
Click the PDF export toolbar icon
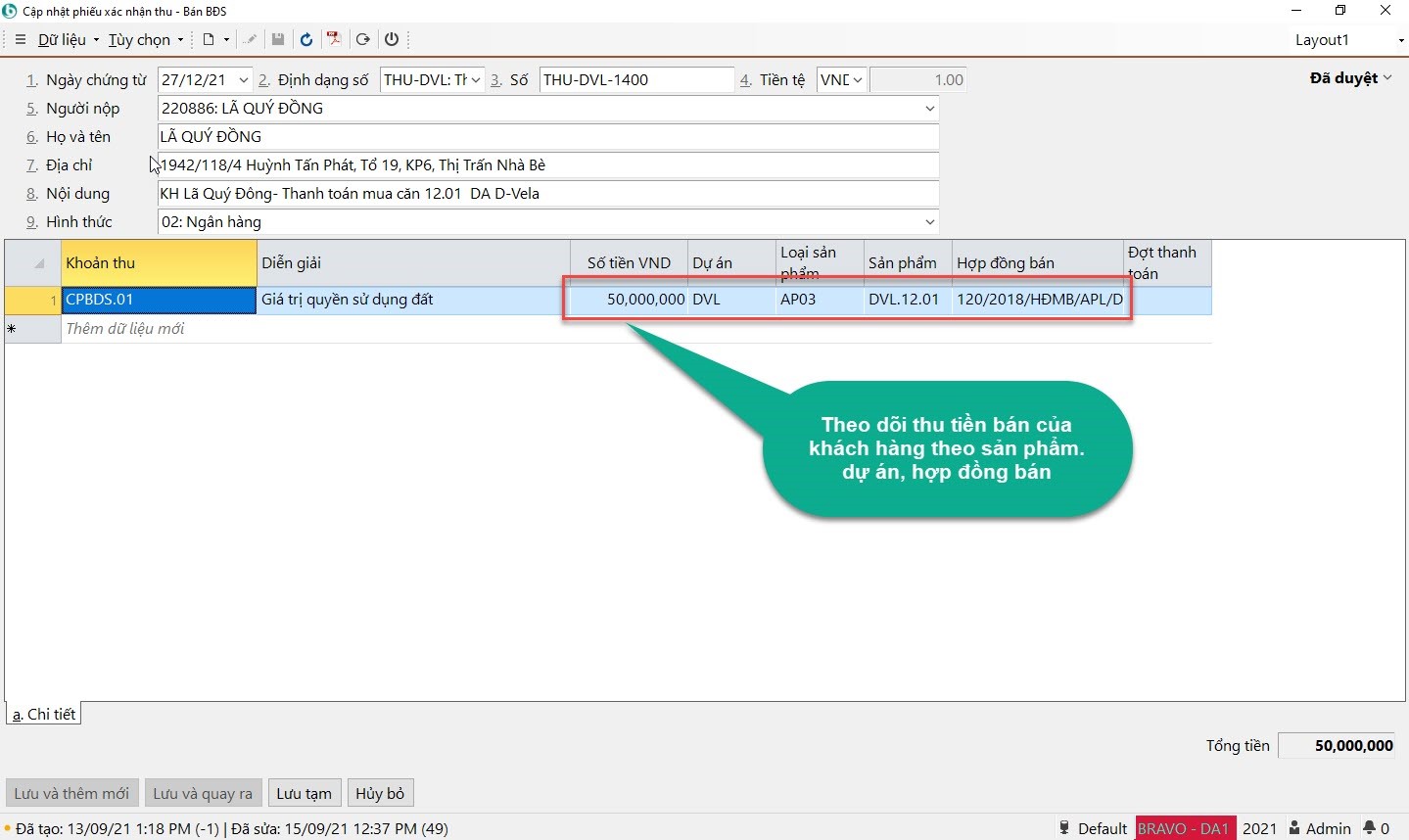[x=334, y=39]
